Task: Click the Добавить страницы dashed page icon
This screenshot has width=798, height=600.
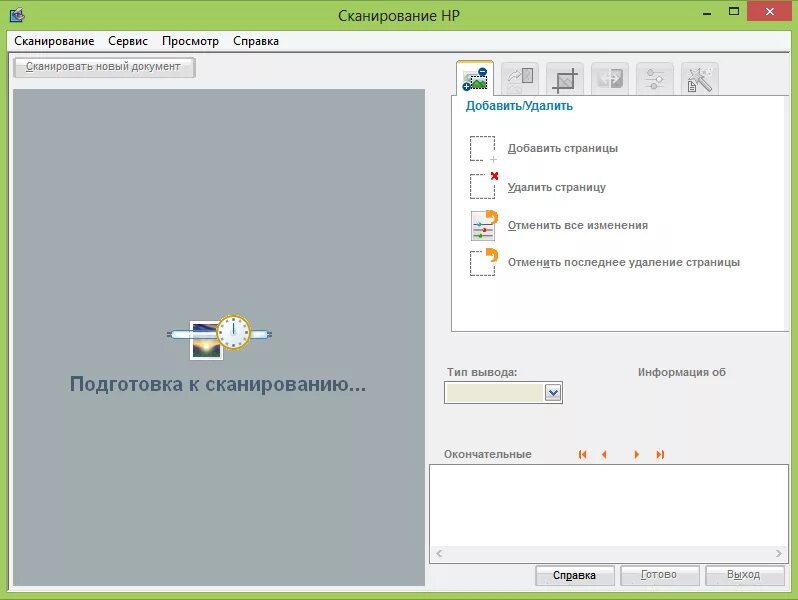Action: [482, 149]
